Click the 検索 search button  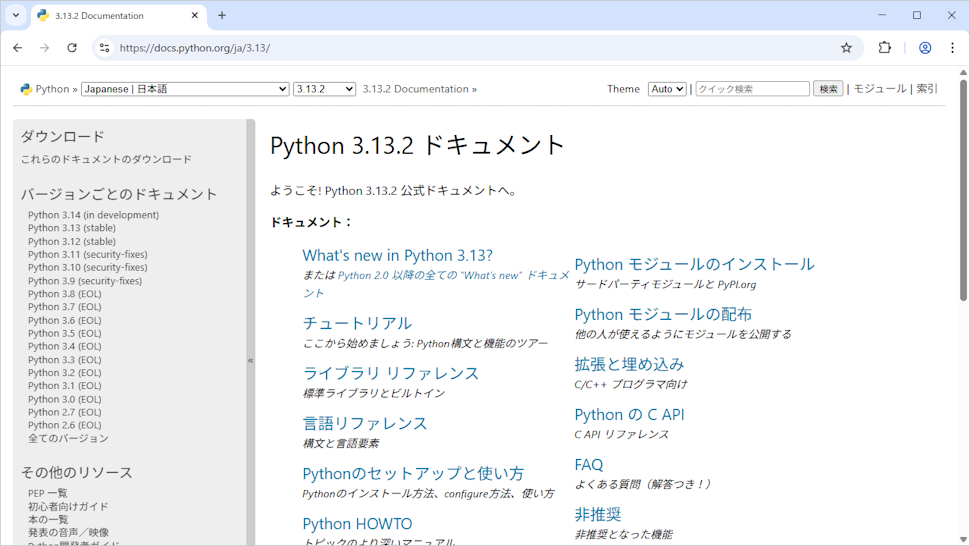828,89
